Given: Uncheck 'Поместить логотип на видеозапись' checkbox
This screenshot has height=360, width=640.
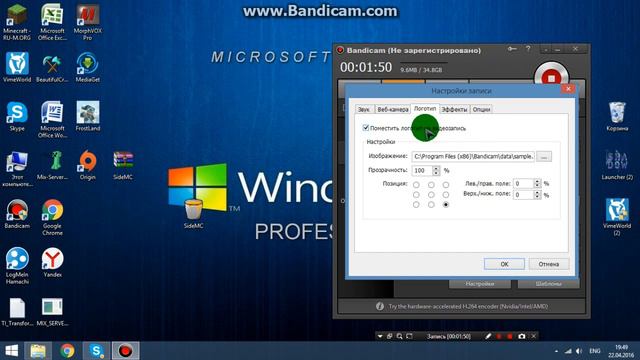Looking at the screenshot, I should [366, 128].
